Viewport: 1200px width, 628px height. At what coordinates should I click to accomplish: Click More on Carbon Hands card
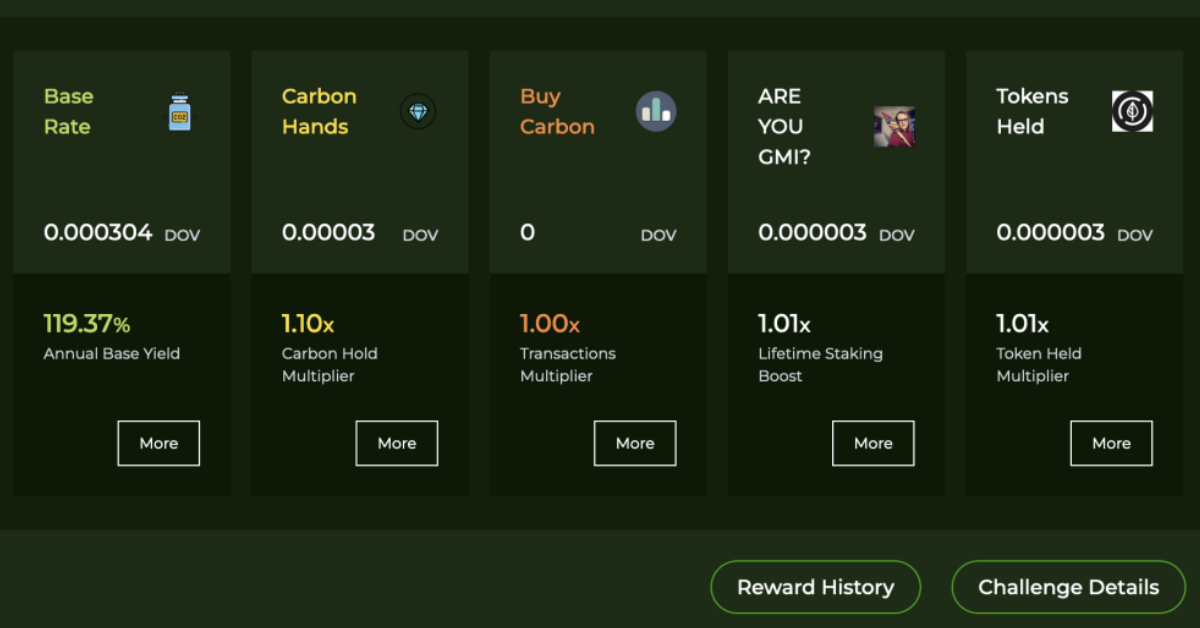click(396, 443)
